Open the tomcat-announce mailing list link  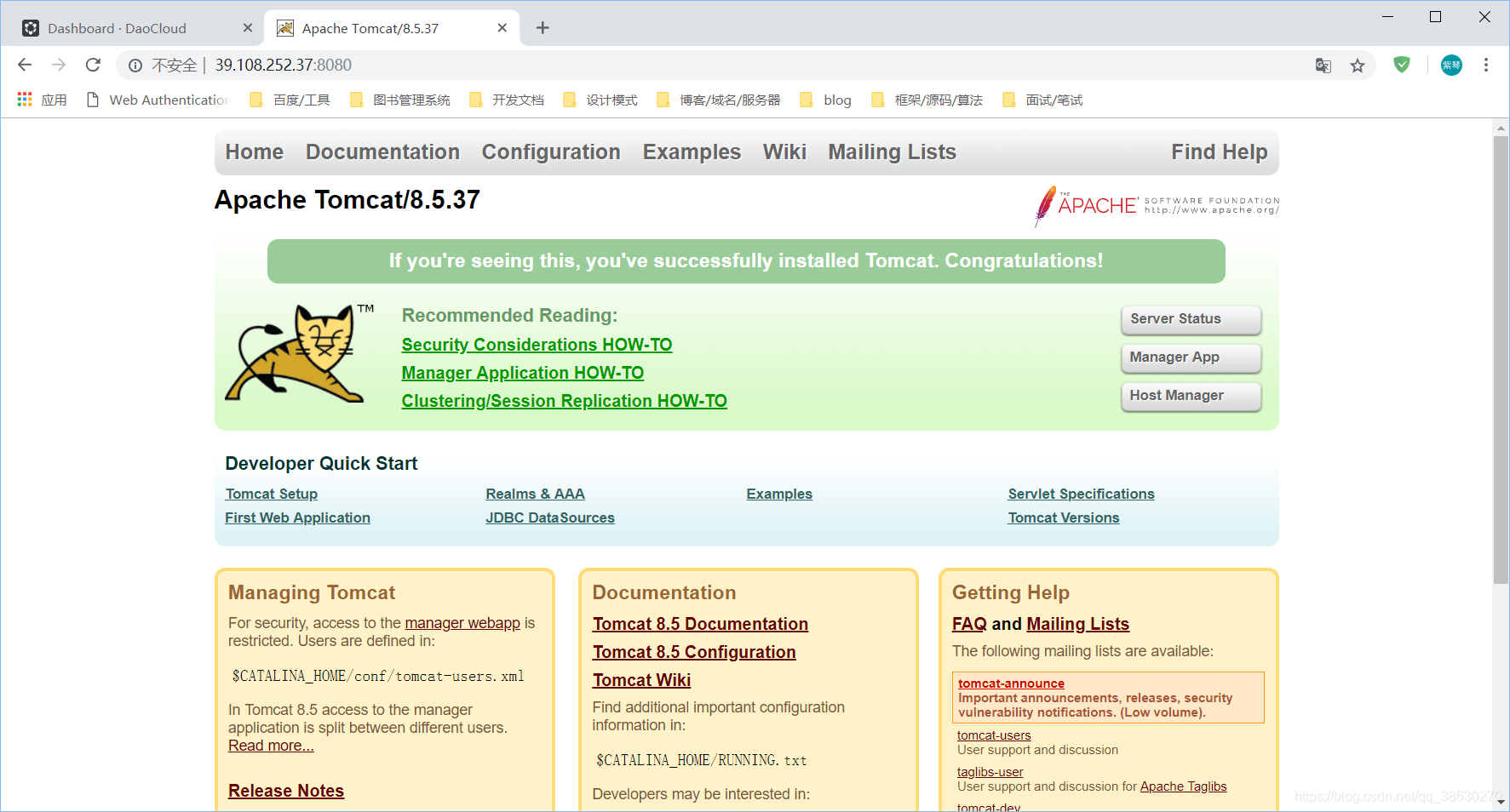(1011, 683)
